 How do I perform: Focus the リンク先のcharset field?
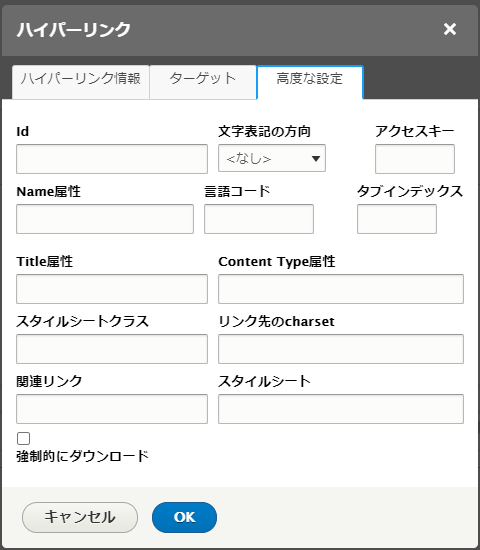341,349
